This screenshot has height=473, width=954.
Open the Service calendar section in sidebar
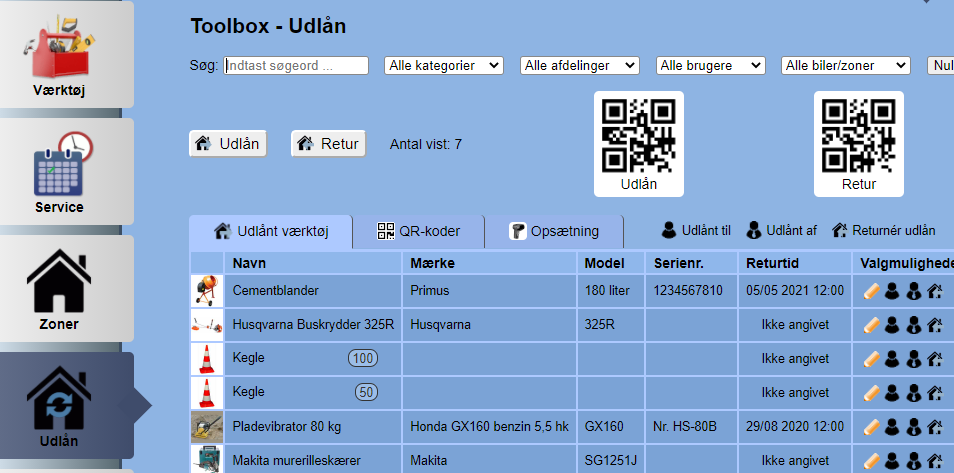pos(66,172)
